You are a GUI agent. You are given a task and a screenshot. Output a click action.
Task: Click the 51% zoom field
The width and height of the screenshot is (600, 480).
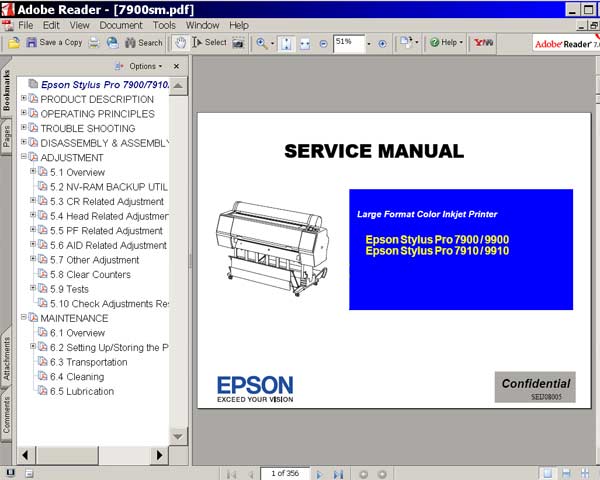pos(348,43)
